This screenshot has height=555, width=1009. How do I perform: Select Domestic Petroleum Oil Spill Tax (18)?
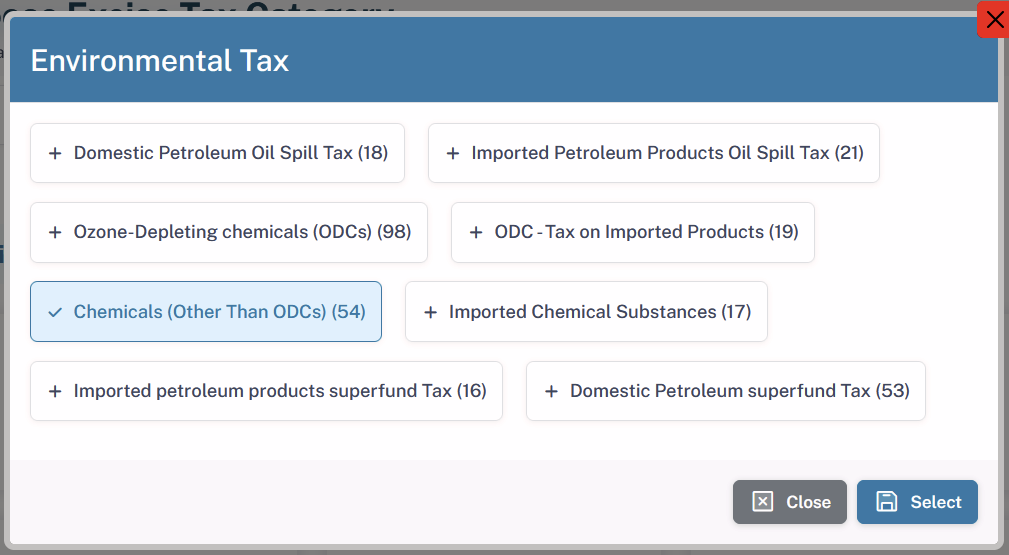click(218, 153)
